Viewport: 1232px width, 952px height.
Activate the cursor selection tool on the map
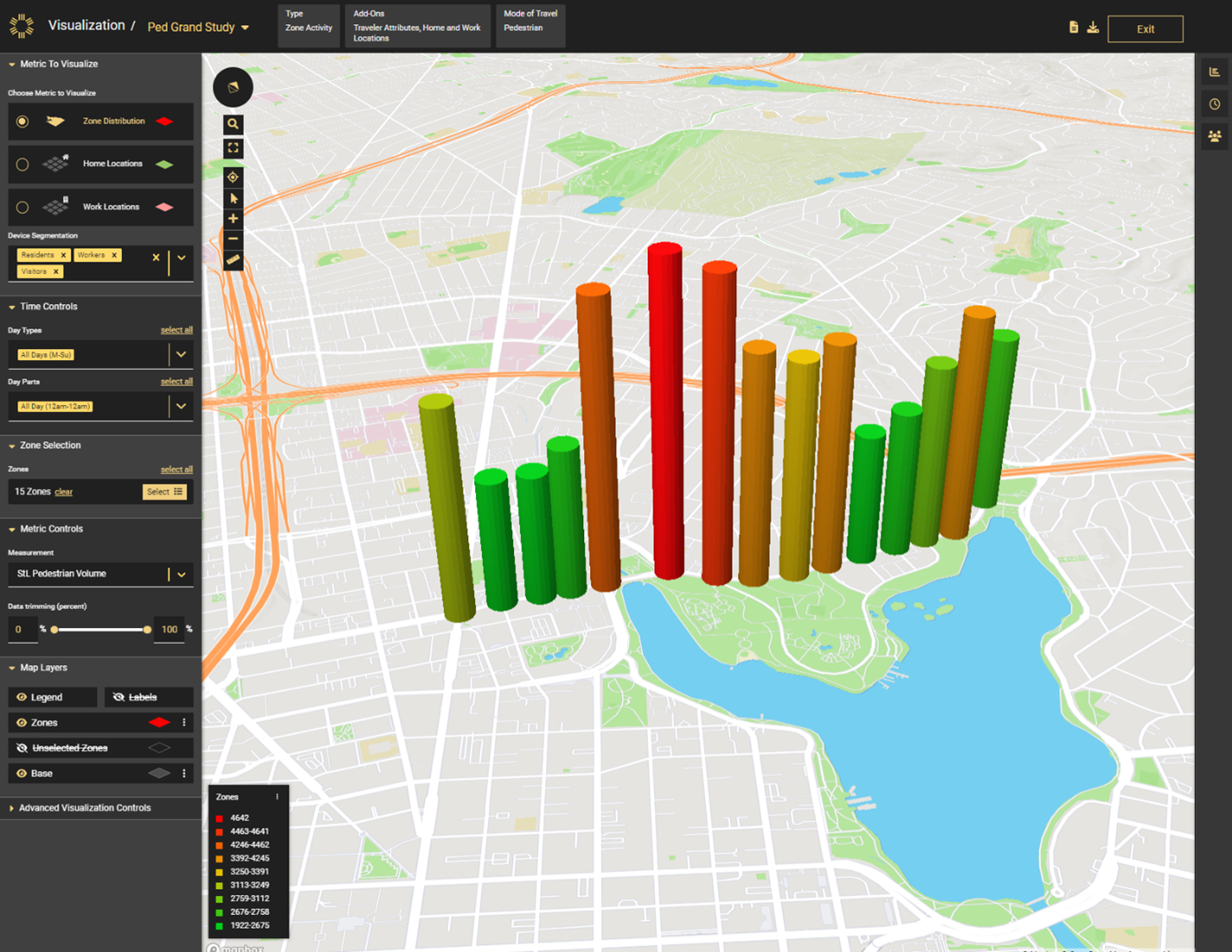point(232,198)
